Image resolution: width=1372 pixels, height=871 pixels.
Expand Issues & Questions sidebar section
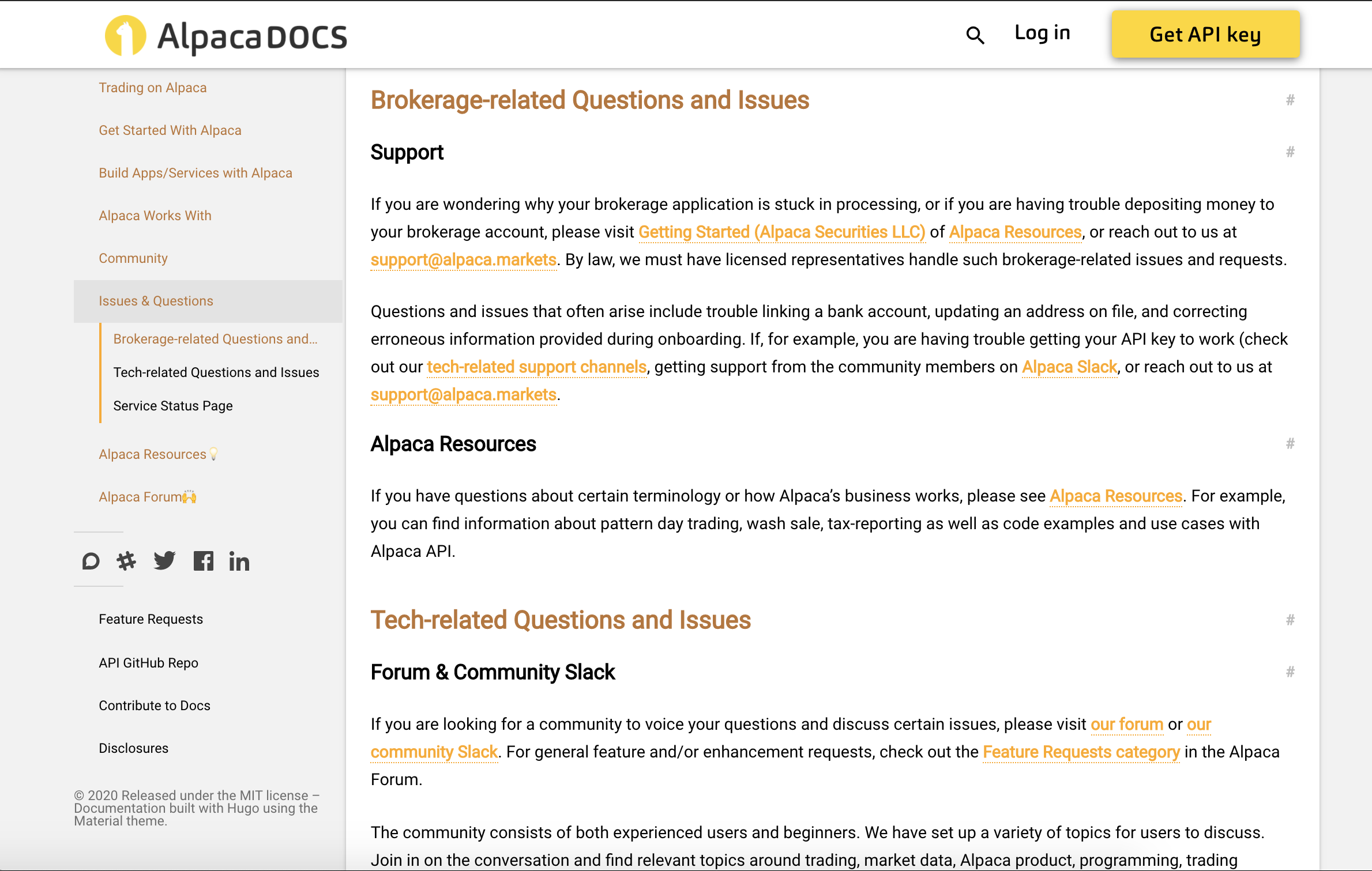coord(156,301)
